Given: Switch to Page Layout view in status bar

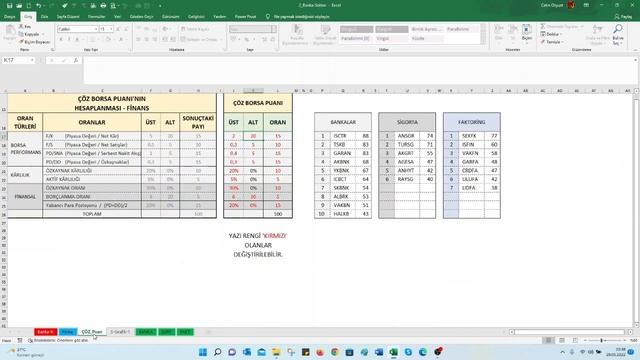Looking at the screenshot, I should pyautogui.click(x=562, y=340).
